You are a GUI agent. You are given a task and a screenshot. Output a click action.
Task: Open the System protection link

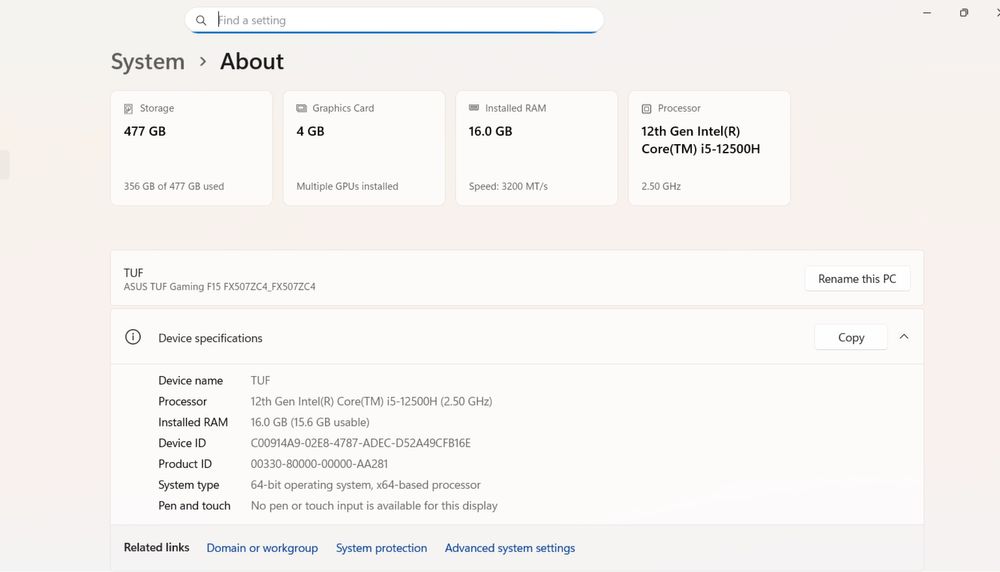coord(381,548)
